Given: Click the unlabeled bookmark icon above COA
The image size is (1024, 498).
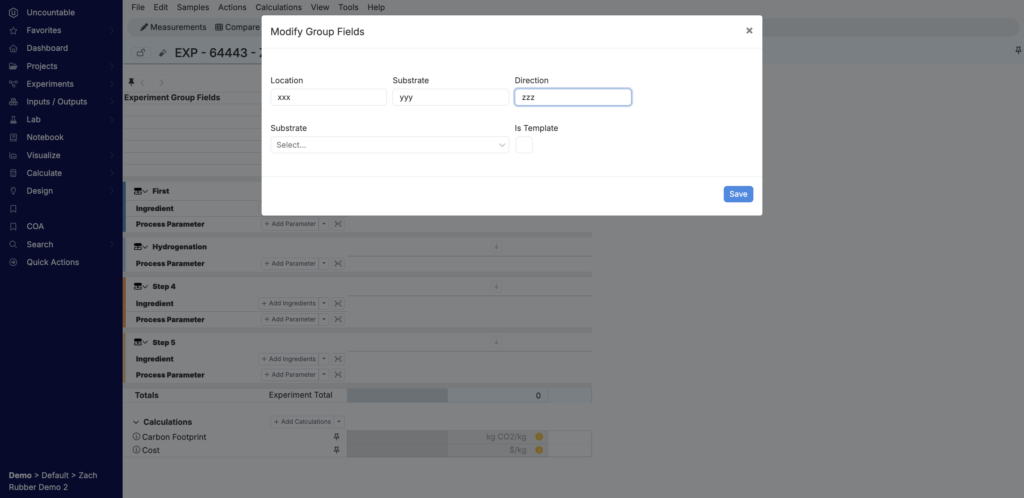Looking at the screenshot, I should coord(13,209).
